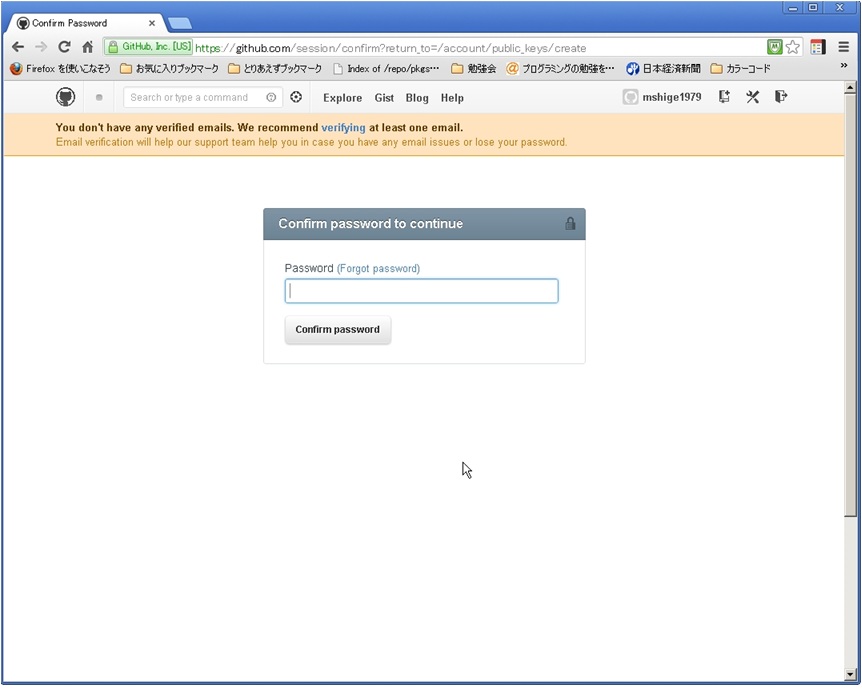Click the verifying link in banner
This screenshot has height=689, width=862.
coord(343,128)
